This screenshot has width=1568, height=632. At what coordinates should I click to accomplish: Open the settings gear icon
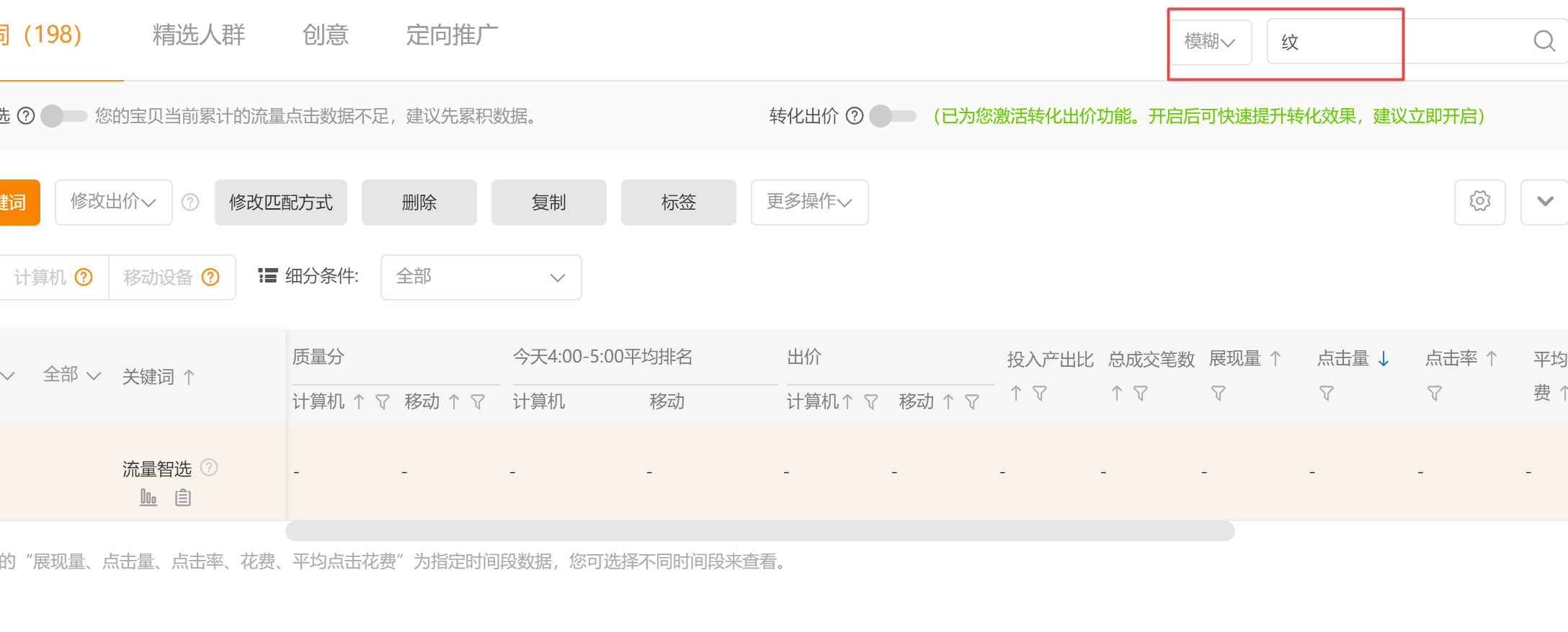point(1480,201)
